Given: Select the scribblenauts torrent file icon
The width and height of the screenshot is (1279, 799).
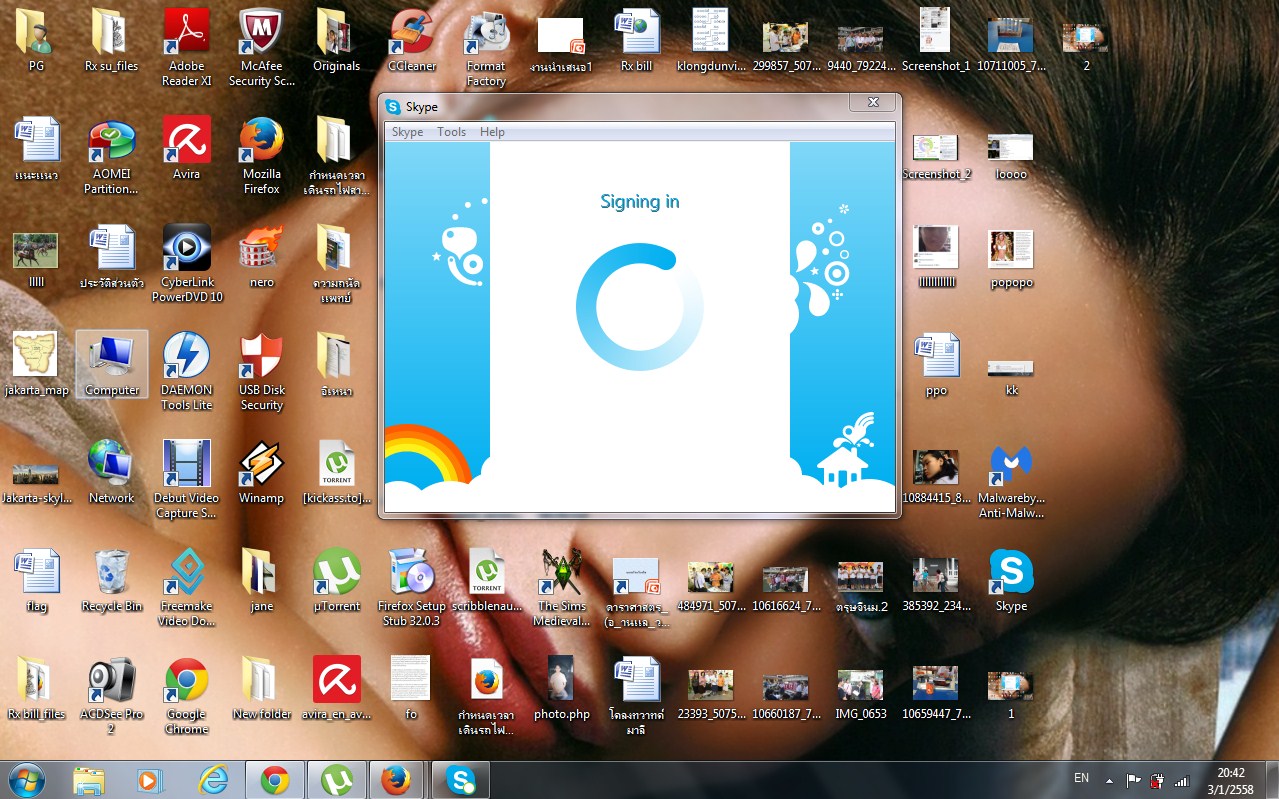Looking at the screenshot, I should (x=486, y=581).
